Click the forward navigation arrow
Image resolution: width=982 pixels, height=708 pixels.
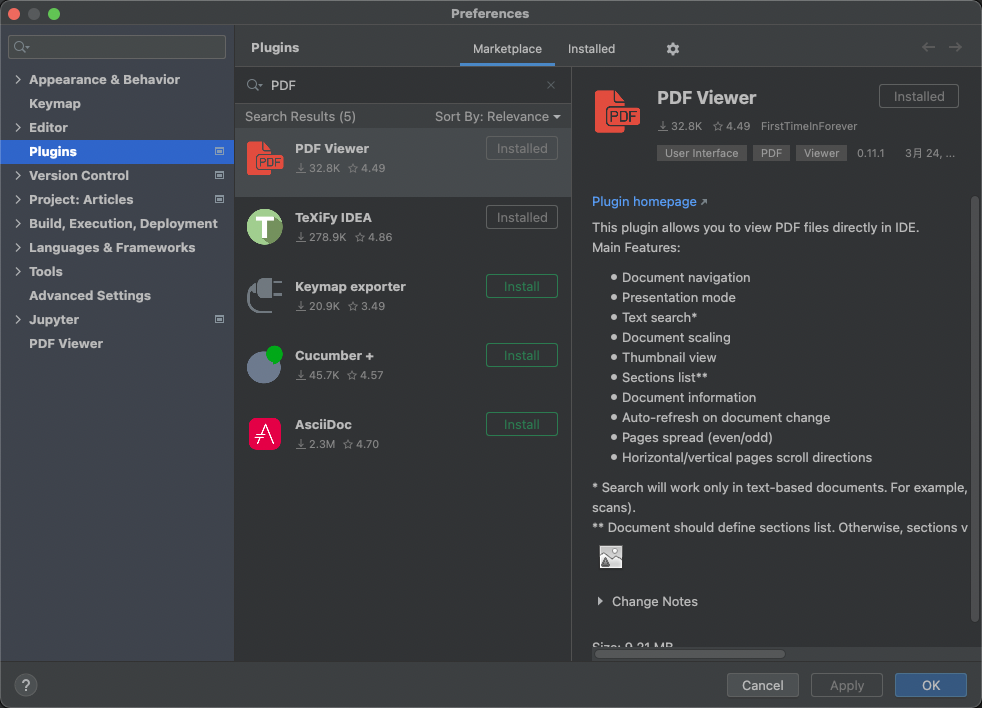pyautogui.click(x=955, y=46)
